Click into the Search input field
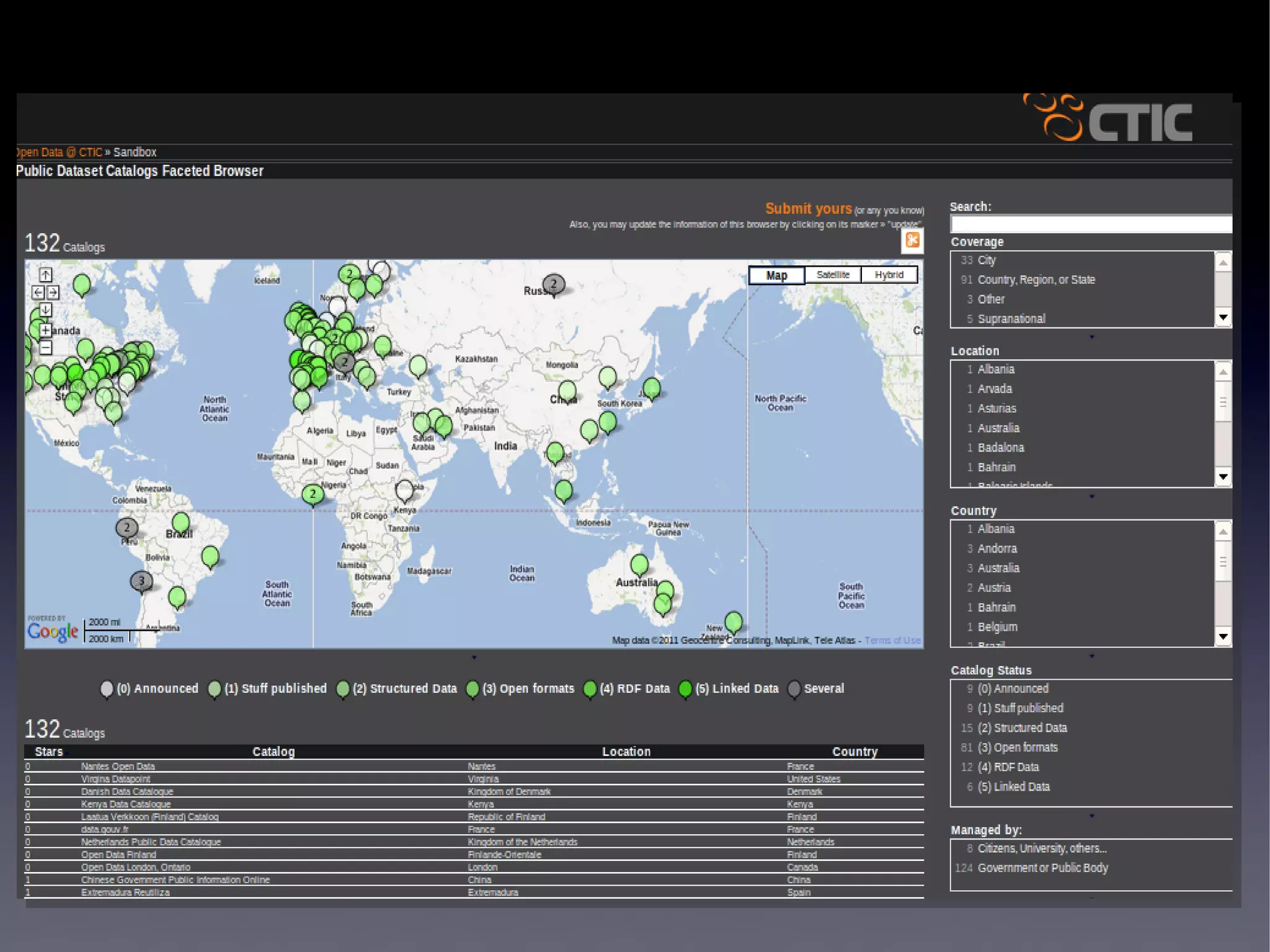Viewport: 1270px width, 952px height. tap(1090, 224)
